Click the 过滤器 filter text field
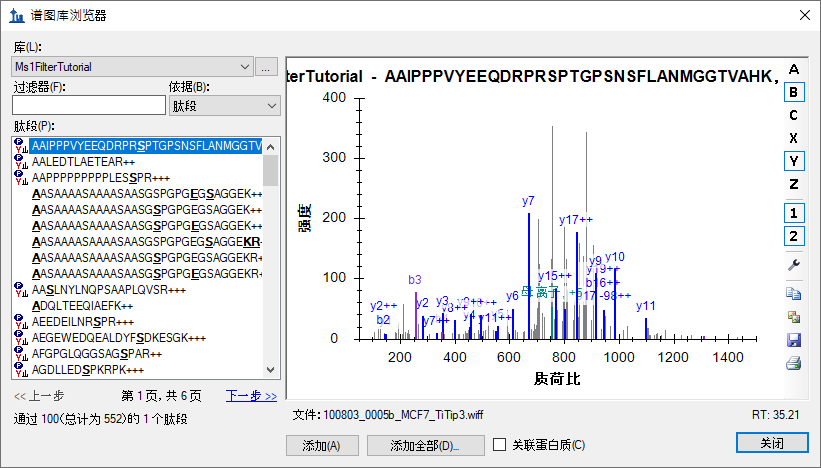821x468 pixels. [x=89, y=105]
